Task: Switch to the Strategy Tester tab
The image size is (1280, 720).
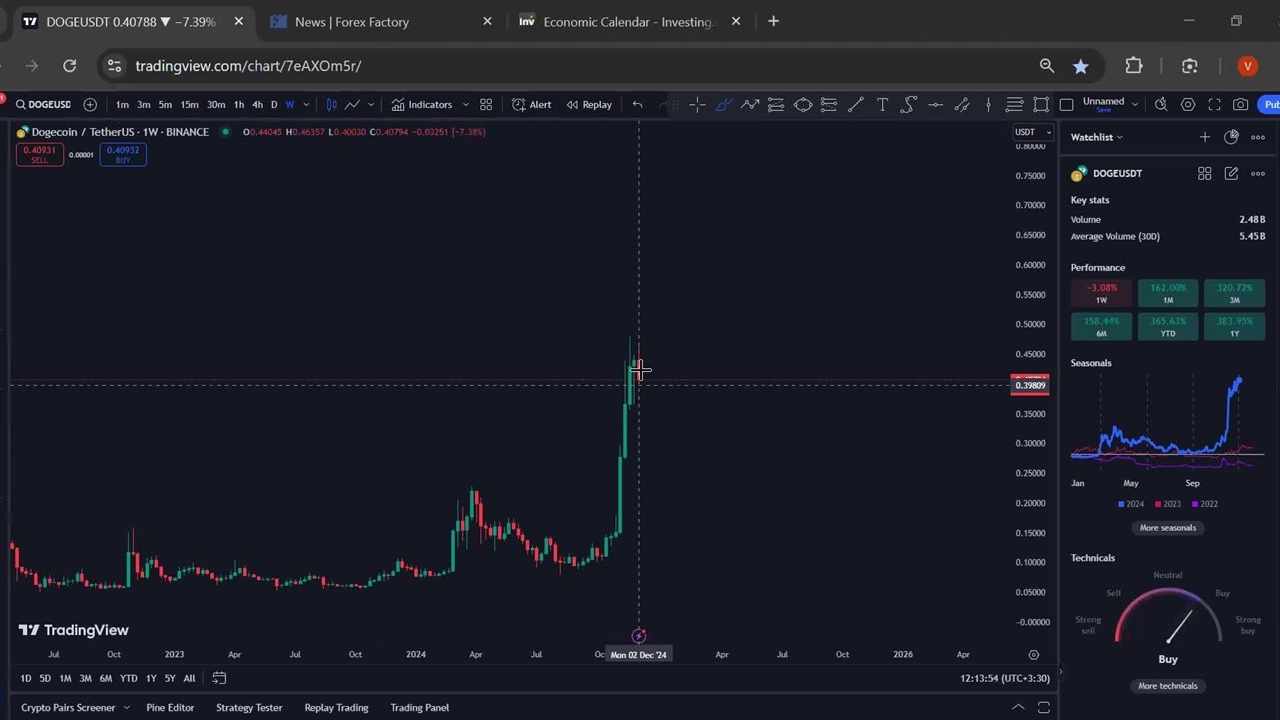Action: [249, 708]
